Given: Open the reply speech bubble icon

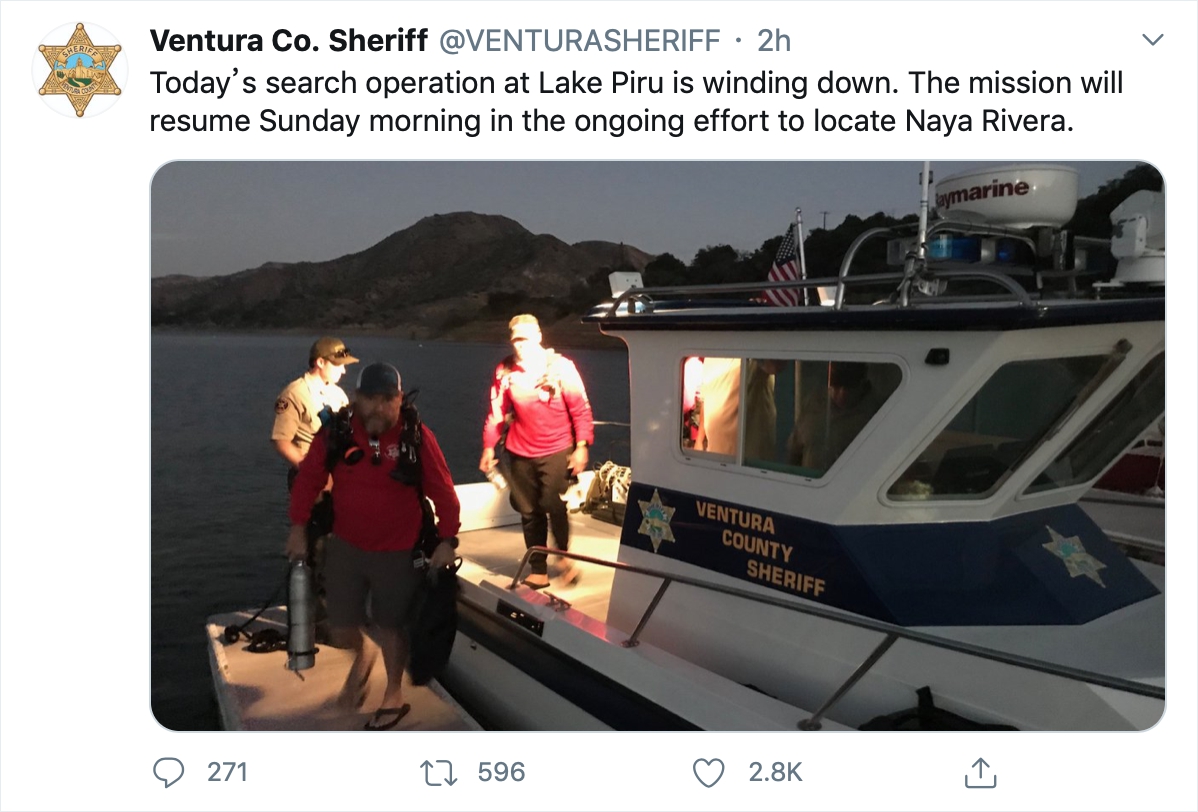Looking at the screenshot, I should pos(169,772).
